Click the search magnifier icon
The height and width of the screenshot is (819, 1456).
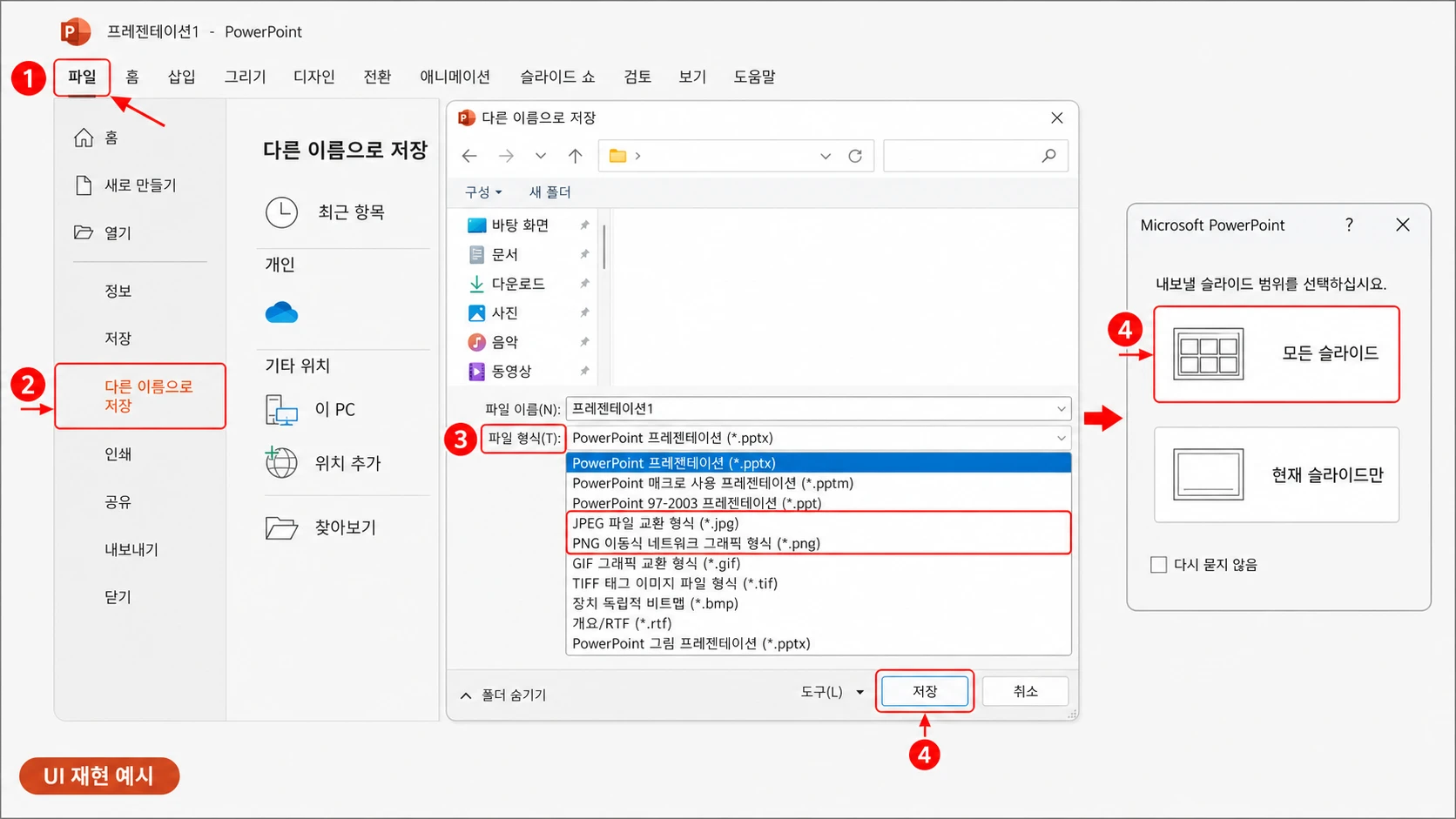[1048, 156]
